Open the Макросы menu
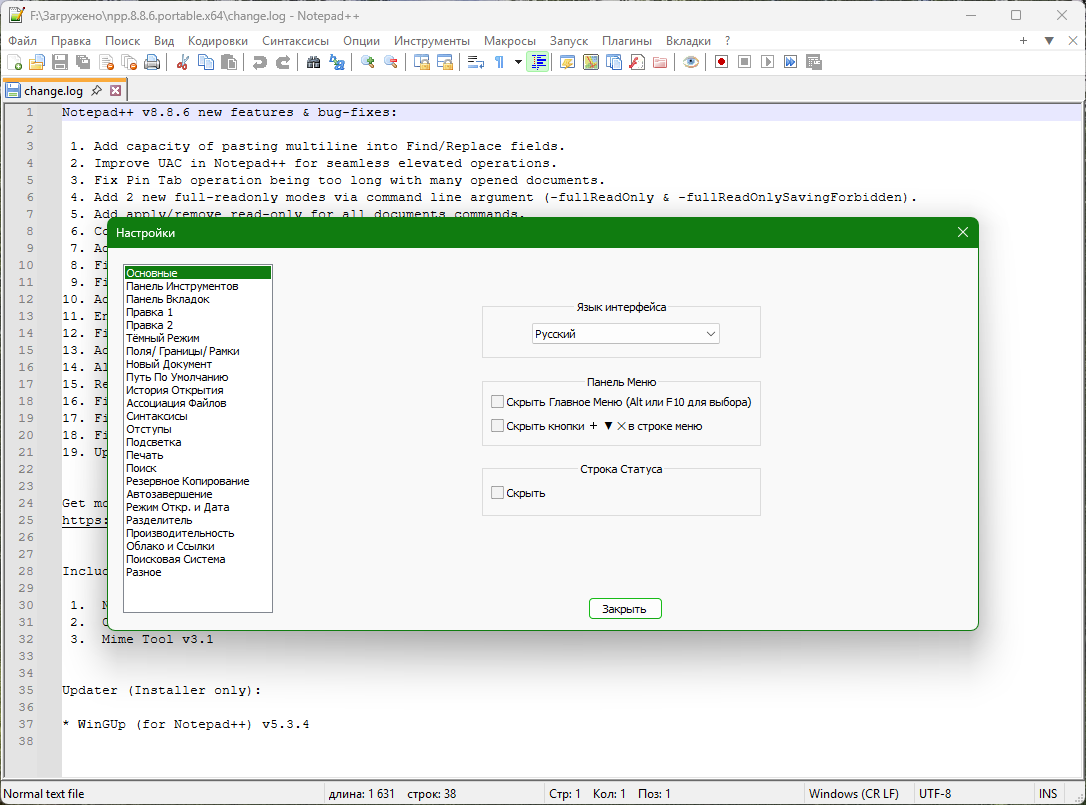The image size is (1086, 805). click(510, 41)
